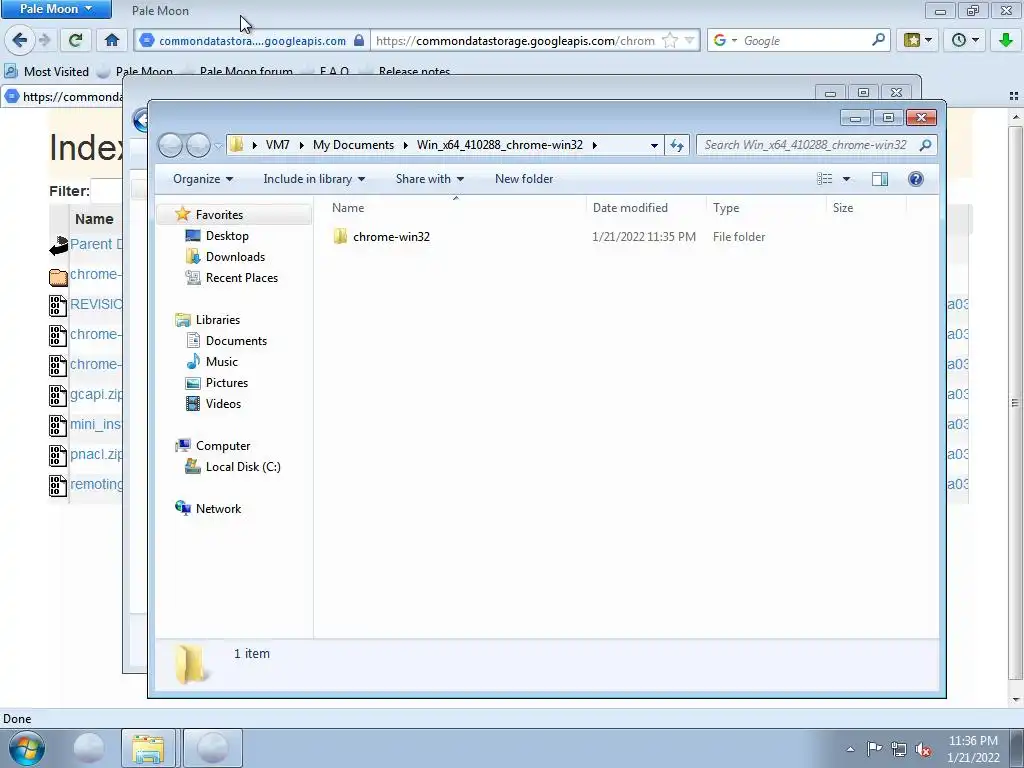
Task: Open the Share with menu
Action: 430,179
